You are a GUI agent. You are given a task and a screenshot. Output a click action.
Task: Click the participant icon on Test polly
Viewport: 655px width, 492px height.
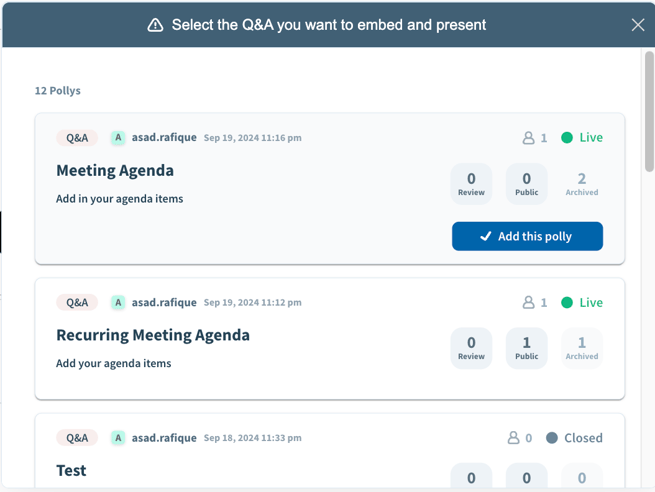click(513, 438)
